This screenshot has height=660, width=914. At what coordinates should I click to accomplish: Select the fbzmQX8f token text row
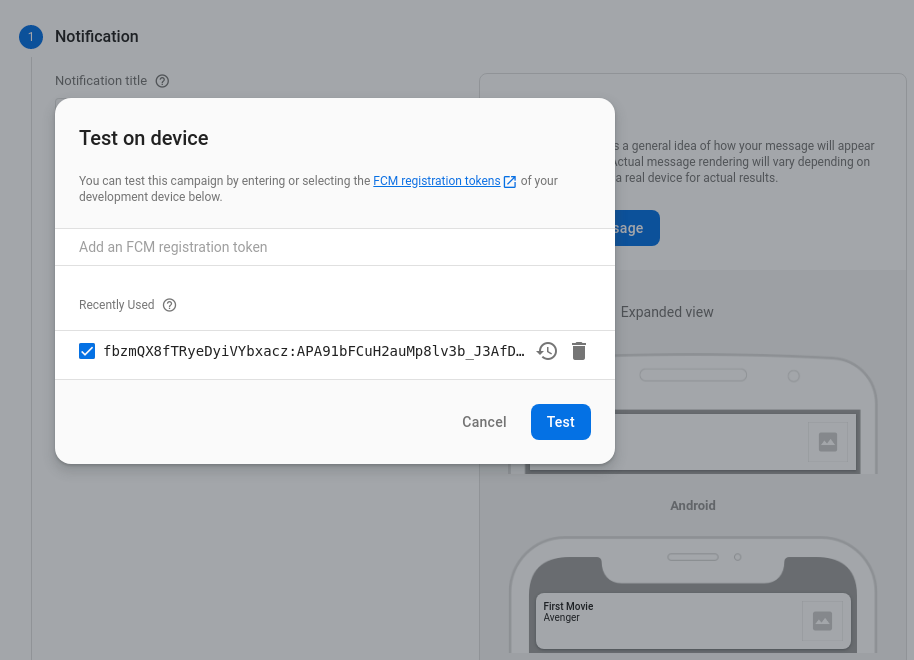314,351
